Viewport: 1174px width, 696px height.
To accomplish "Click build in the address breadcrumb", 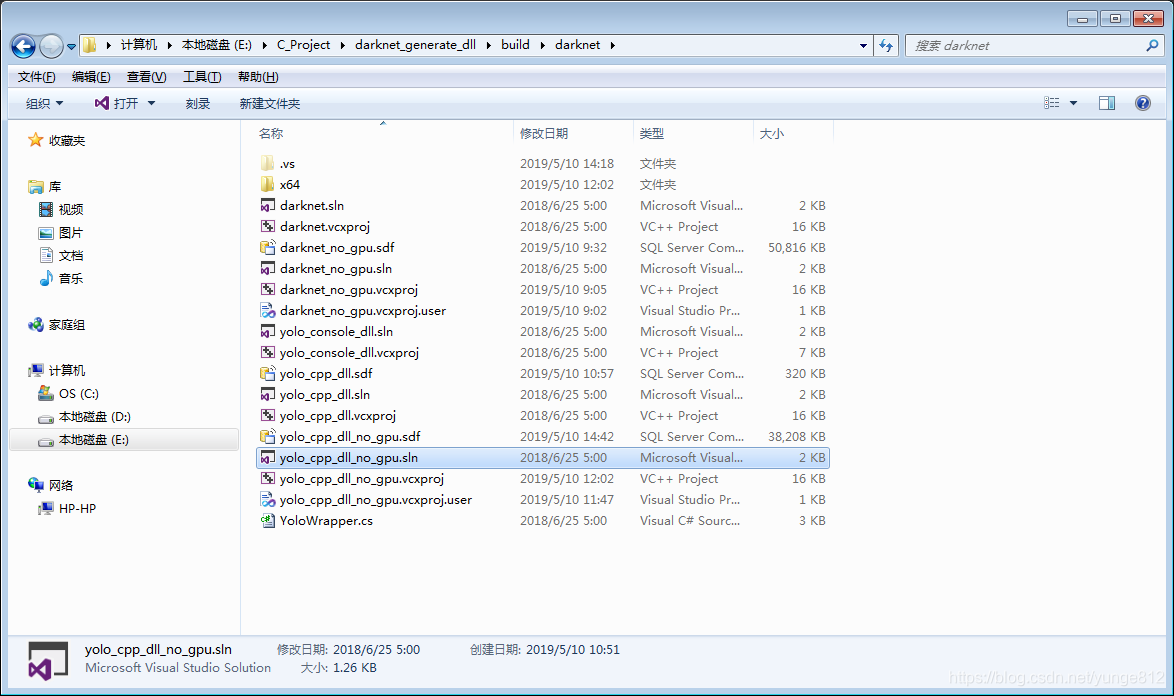I will click(x=515, y=45).
